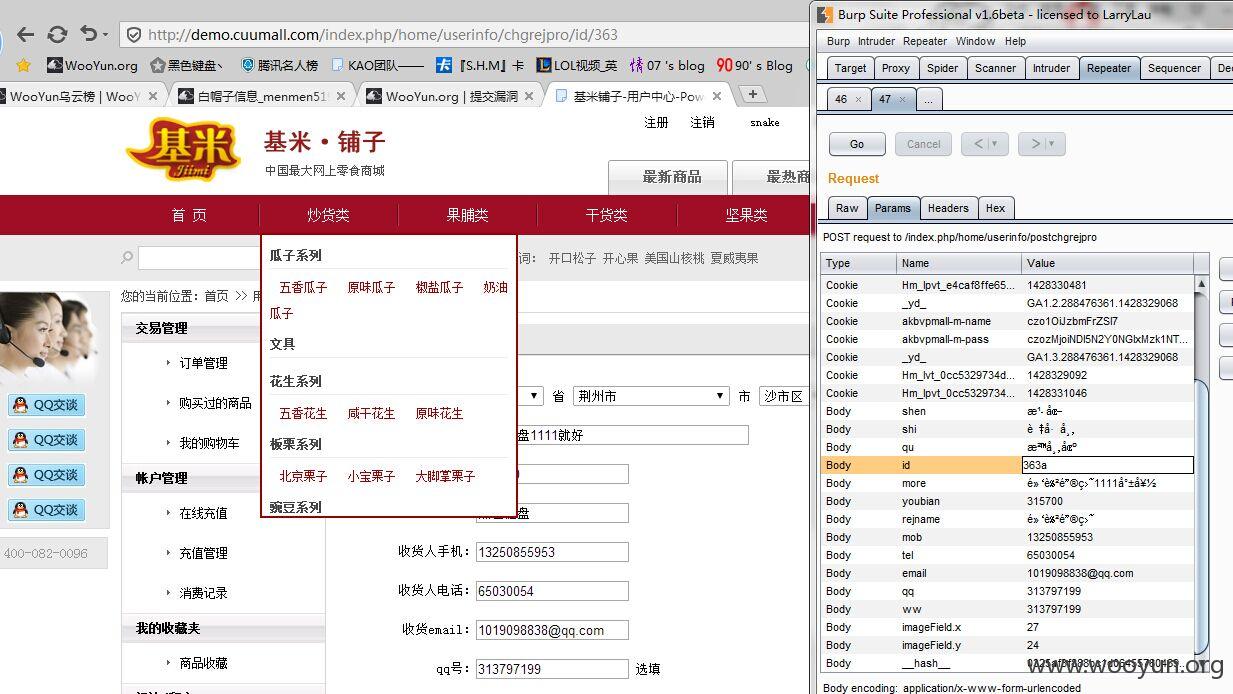Viewport: 1233px width, 694px height.
Task: Open 干货类 in the red navigation bar
Action: tap(606, 215)
